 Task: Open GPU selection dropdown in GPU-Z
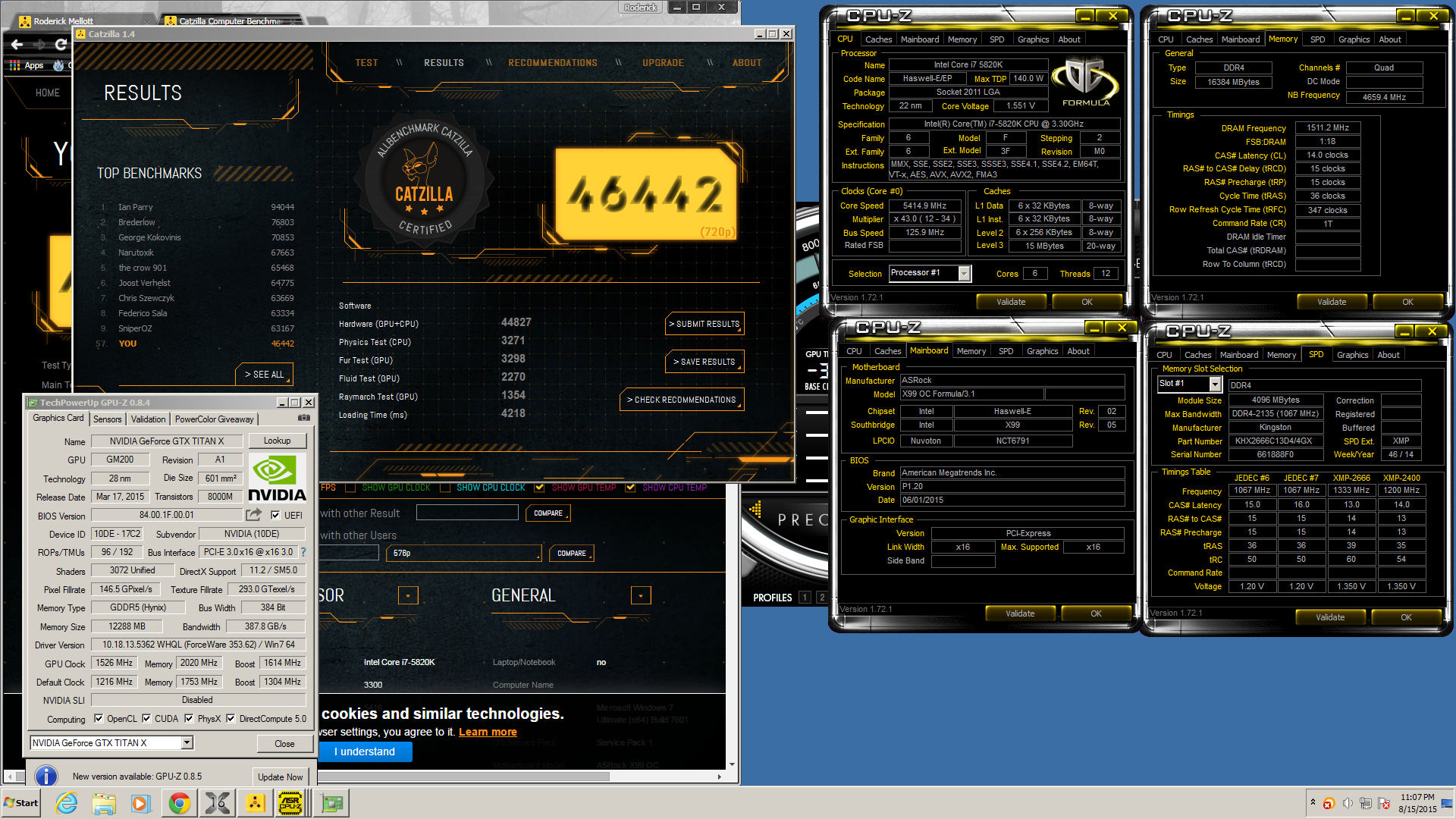point(187,743)
